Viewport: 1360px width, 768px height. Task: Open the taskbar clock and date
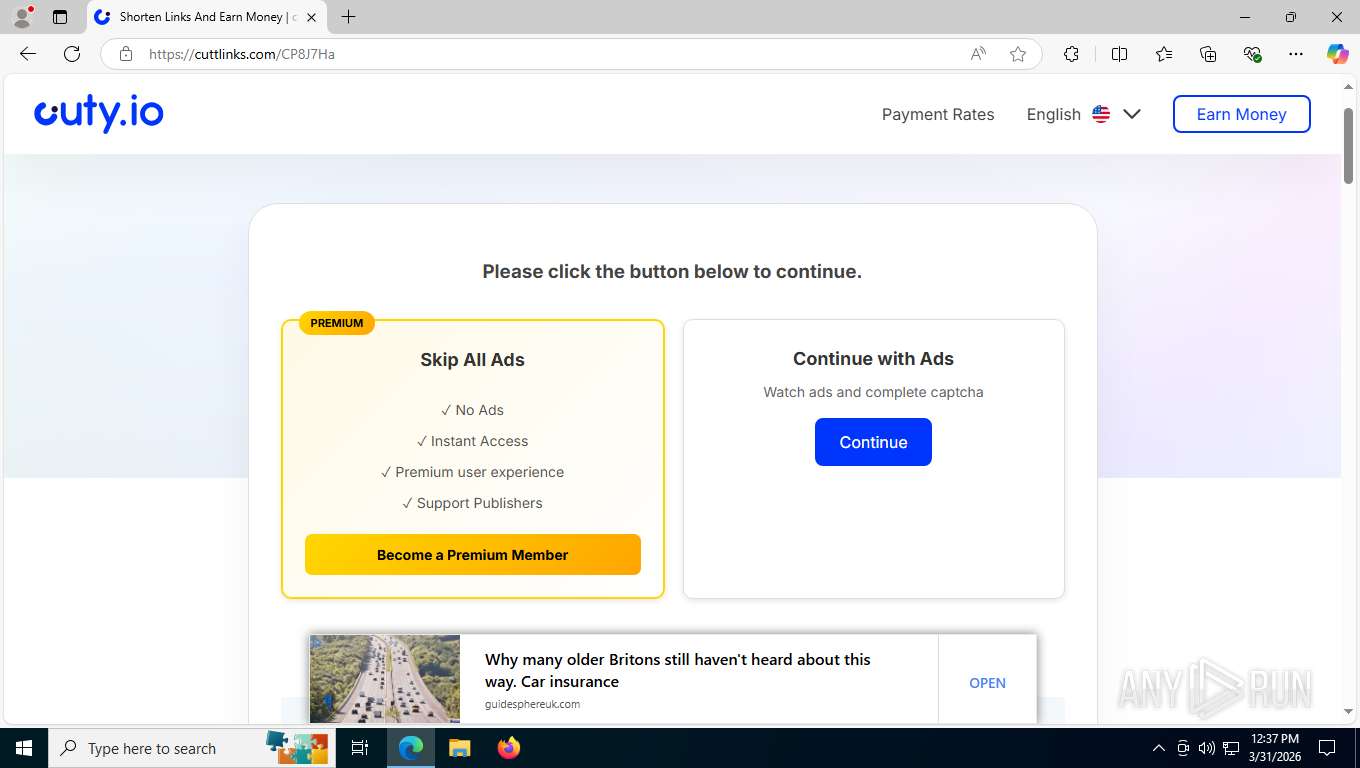(x=1275, y=748)
